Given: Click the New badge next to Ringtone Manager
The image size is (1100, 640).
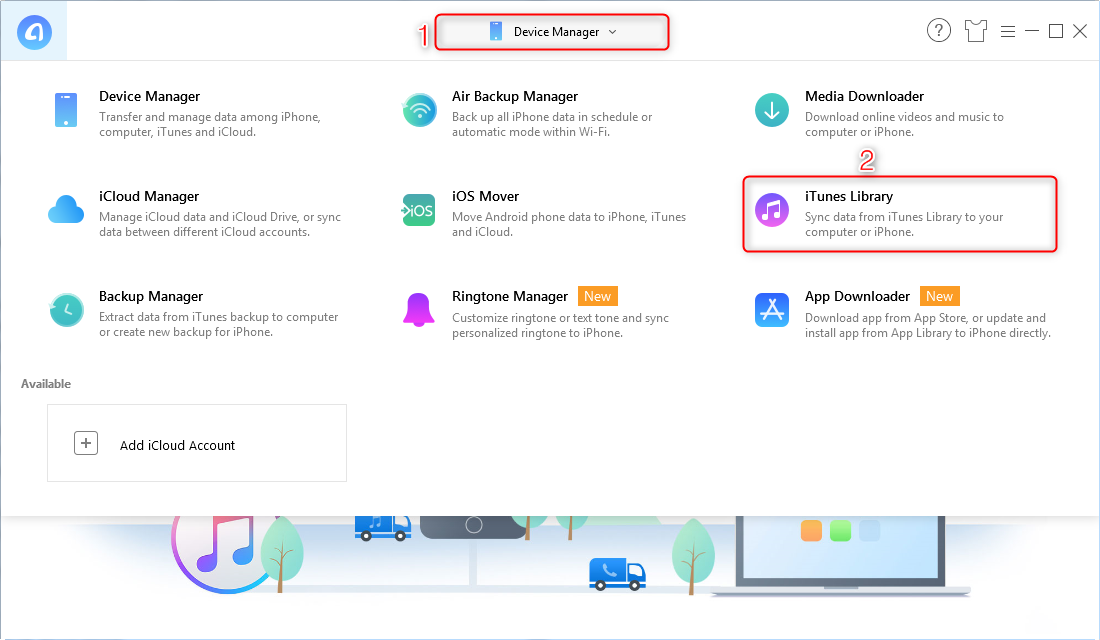Looking at the screenshot, I should coord(598,296).
